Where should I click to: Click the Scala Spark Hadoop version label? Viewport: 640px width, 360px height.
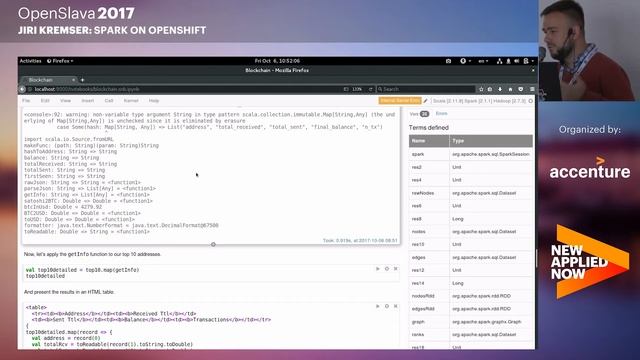click(x=480, y=101)
